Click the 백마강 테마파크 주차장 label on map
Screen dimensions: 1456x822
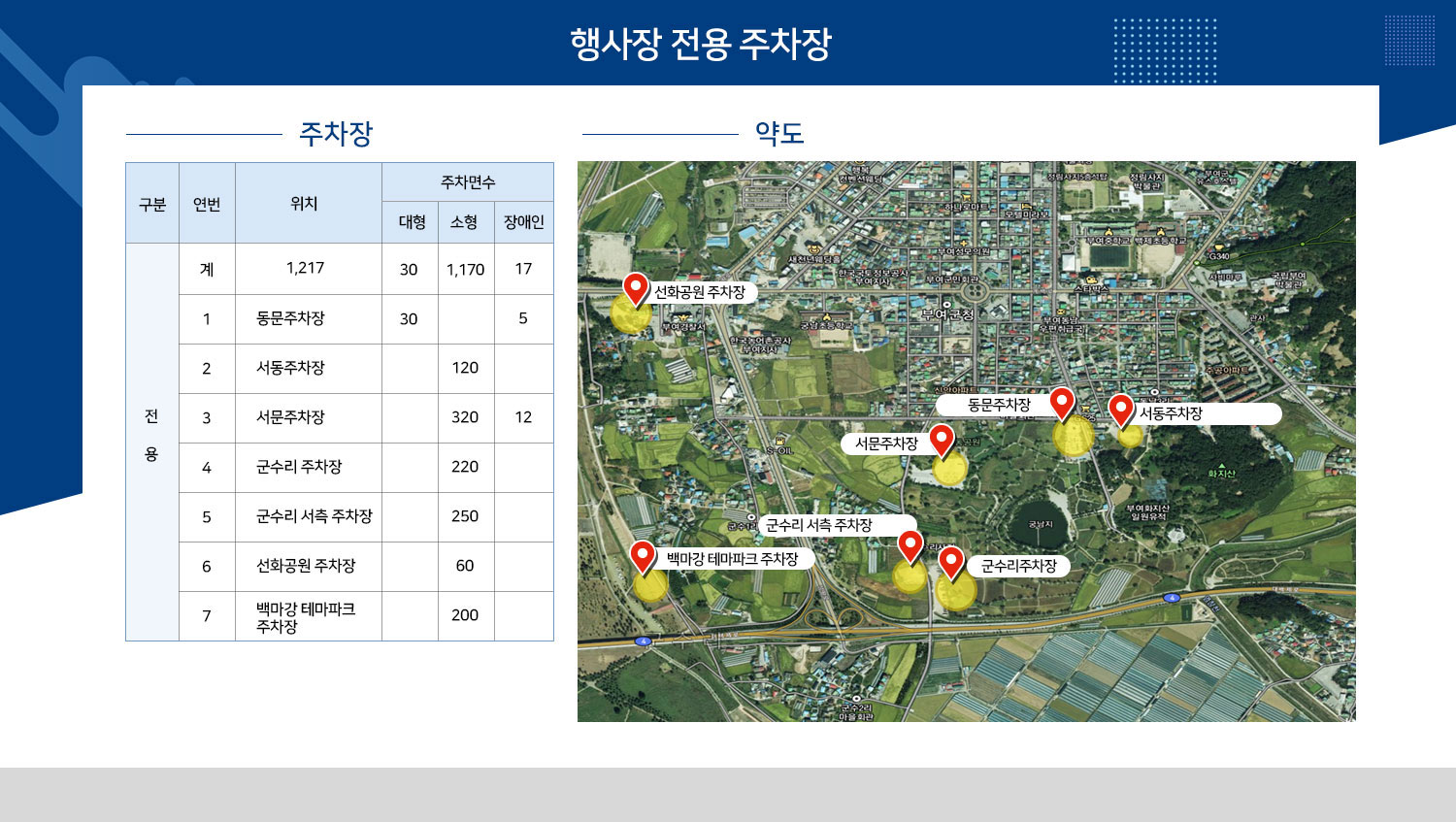(x=735, y=557)
